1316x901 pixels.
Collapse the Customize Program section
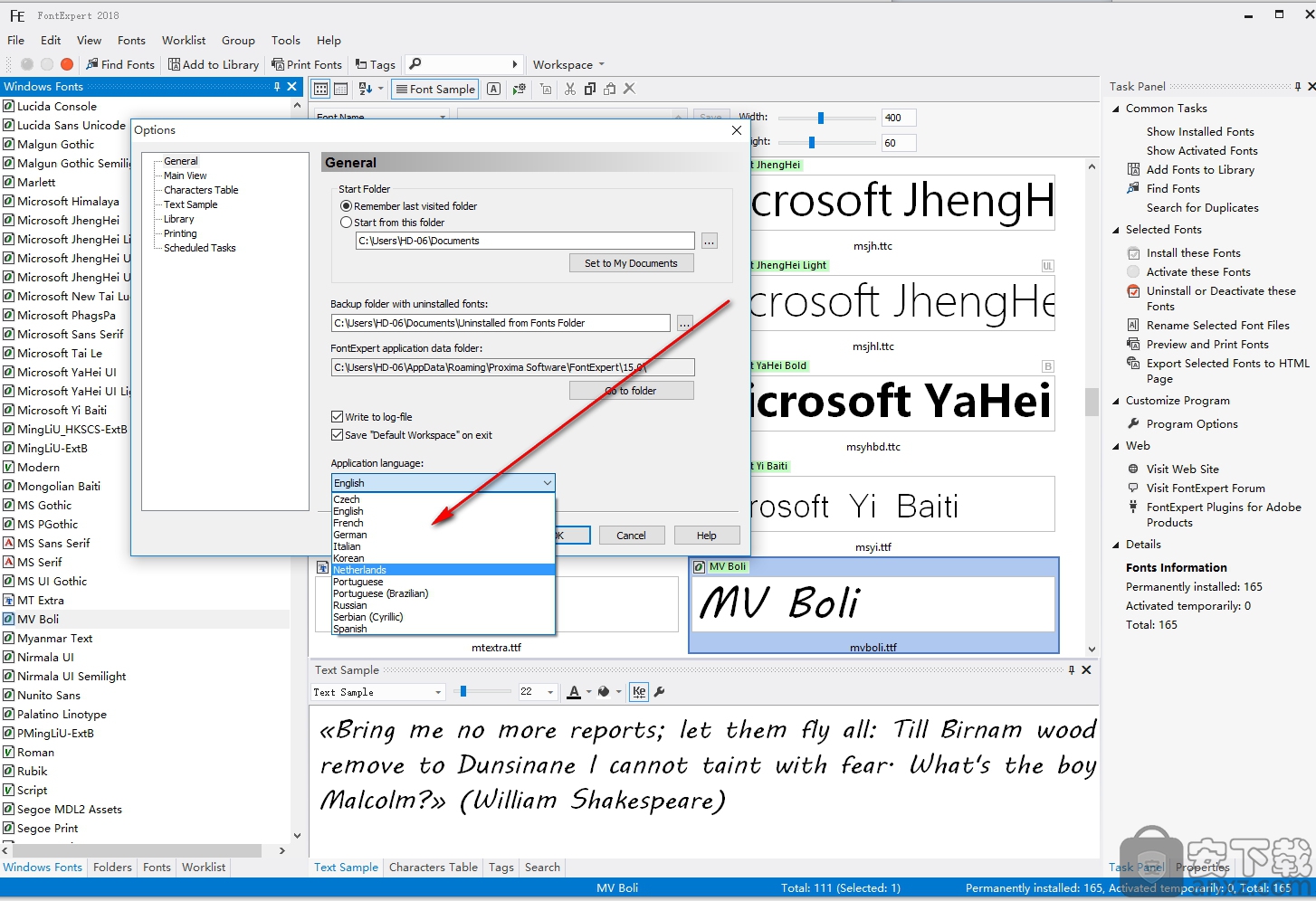[1116, 401]
